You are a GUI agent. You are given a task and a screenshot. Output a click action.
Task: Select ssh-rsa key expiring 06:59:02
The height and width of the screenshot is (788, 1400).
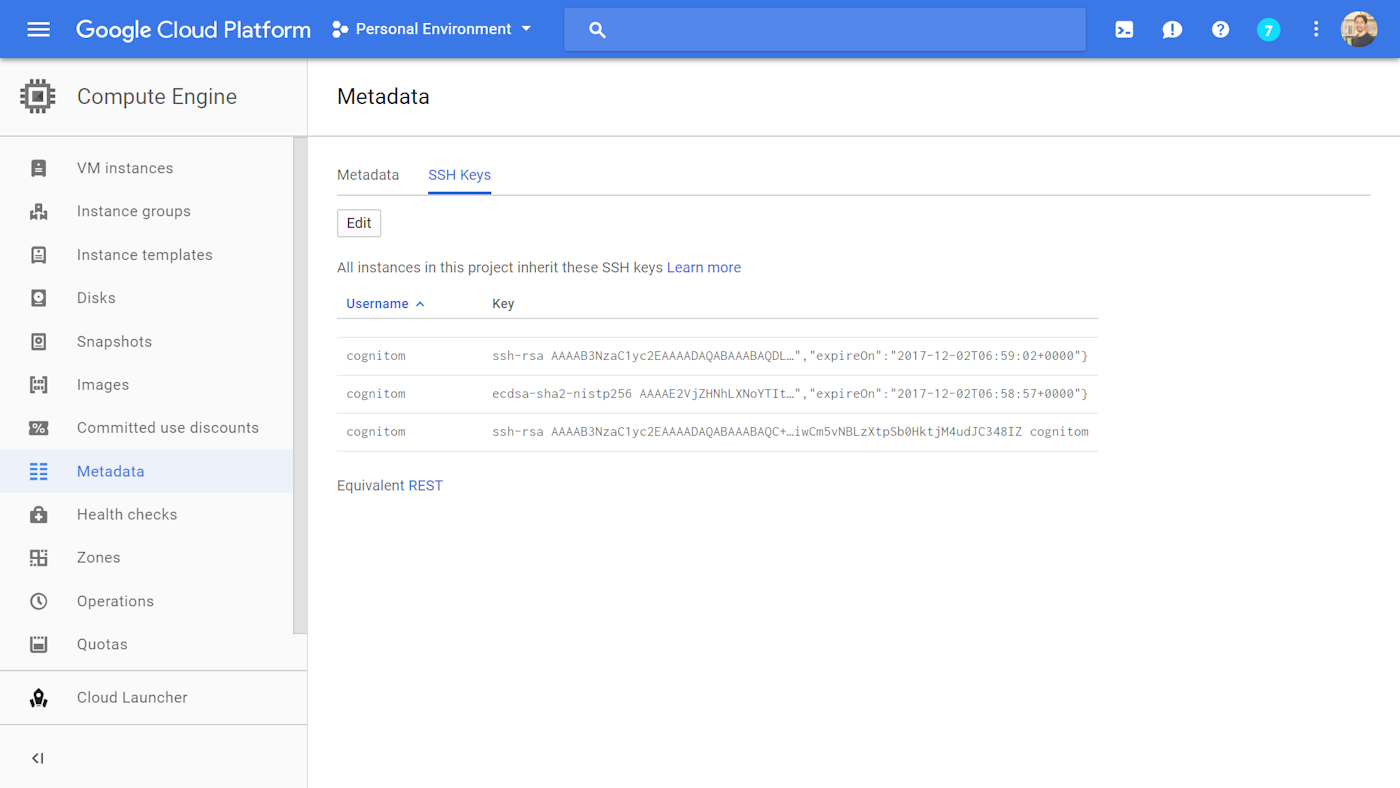pyautogui.click(x=717, y=356)
